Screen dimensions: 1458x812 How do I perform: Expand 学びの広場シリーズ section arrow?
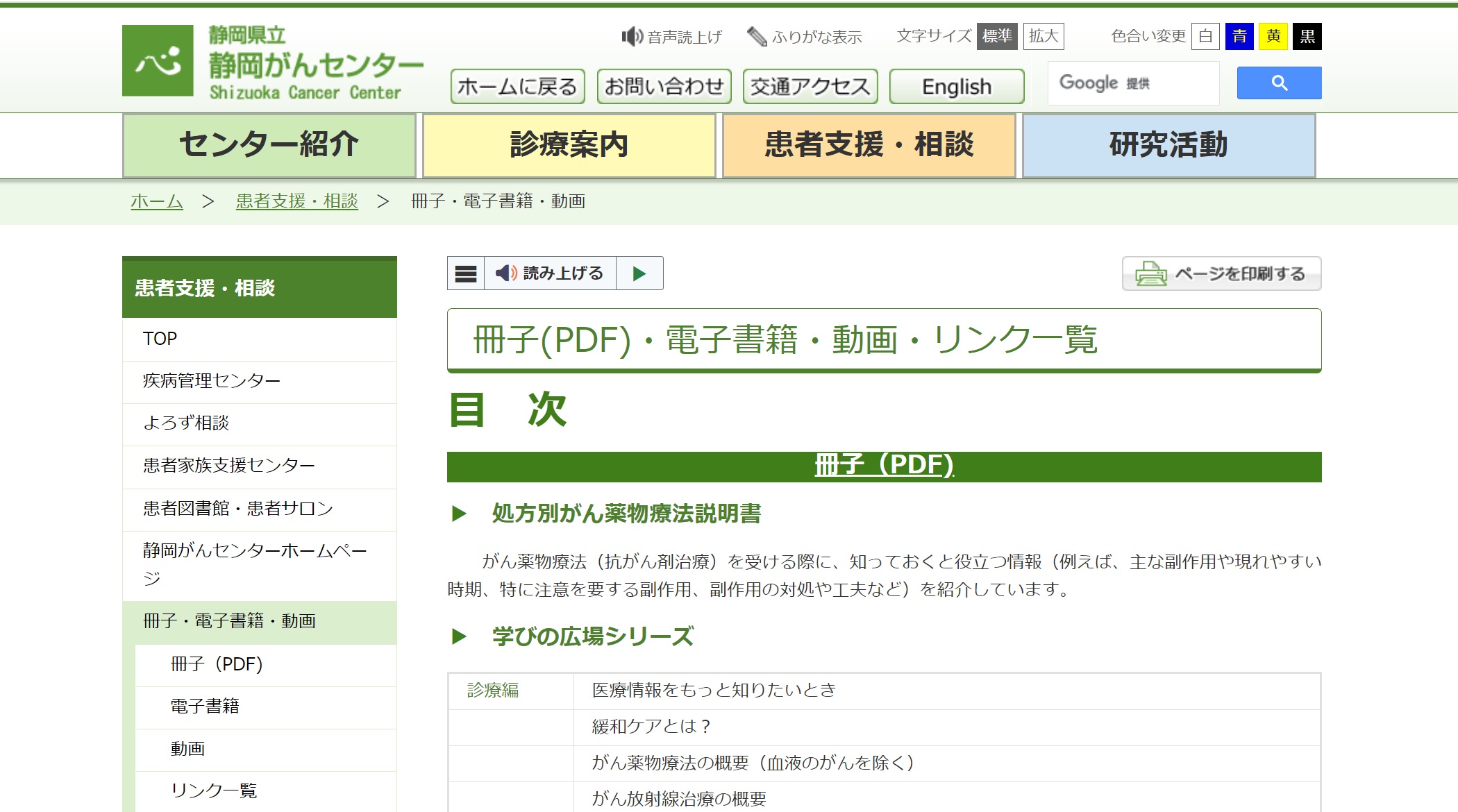click(x=459, y=636)
